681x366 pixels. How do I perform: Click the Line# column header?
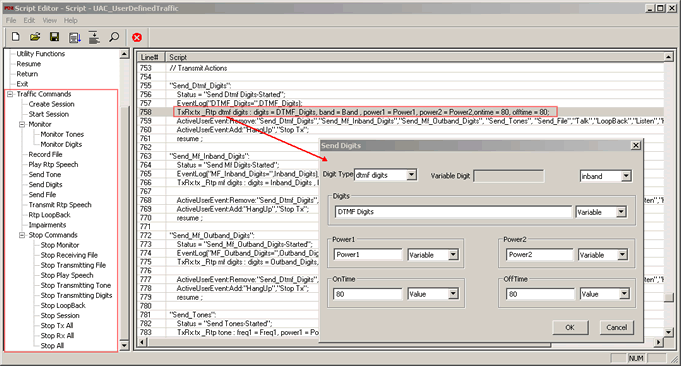(150, 57)
